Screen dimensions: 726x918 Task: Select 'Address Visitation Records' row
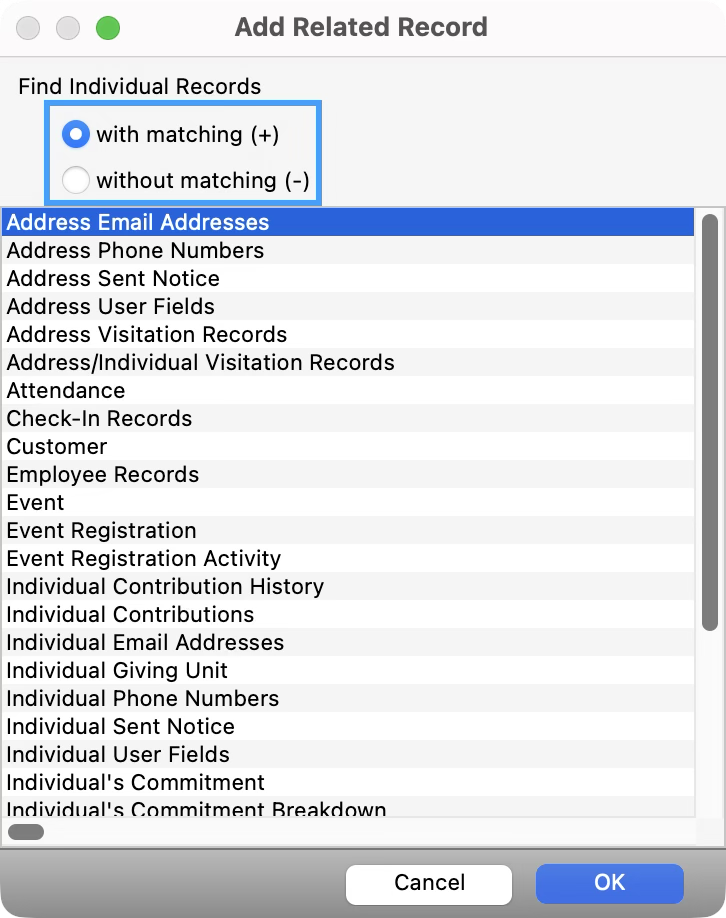coord(348,334)
